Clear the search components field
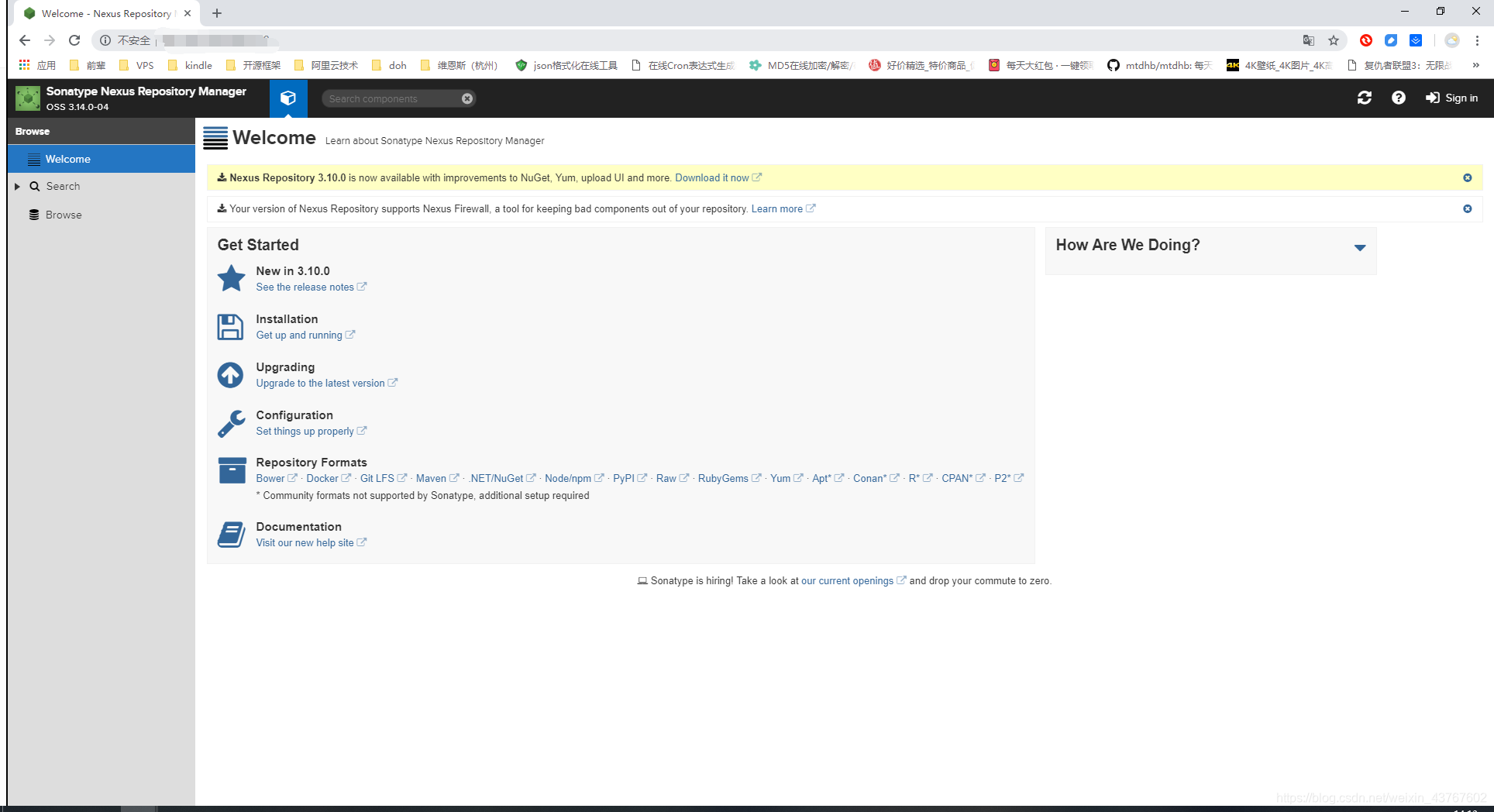The image size is (1494, 812). [467, 98]
